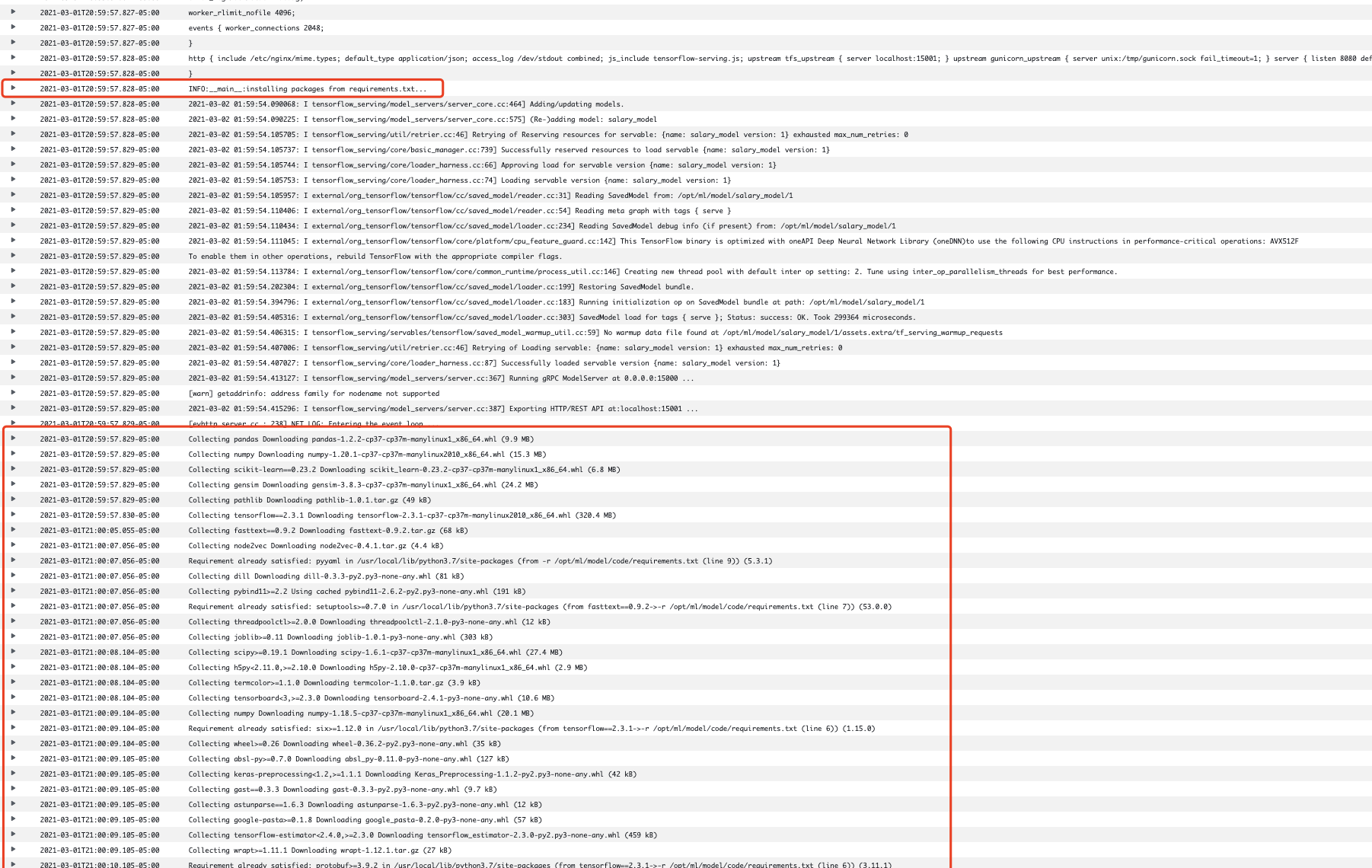
Task: Click the 'Collecting termcolor>=1.1.0' message
Action: pos(334,683)
